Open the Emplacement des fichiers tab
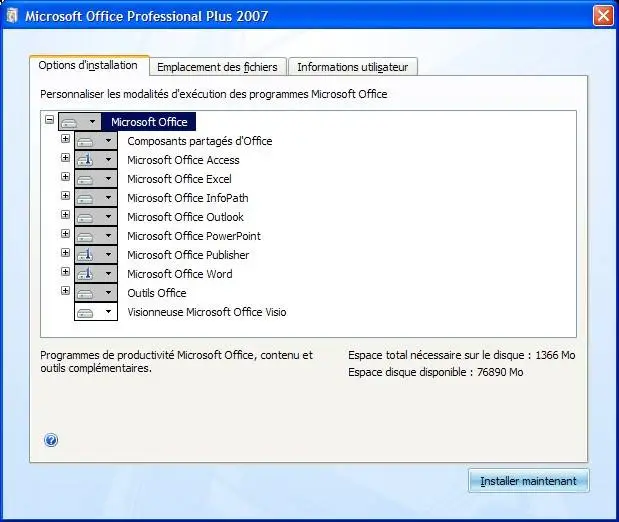Image resolution: width=619 pixels, height=522 pixels. tap(218, 67)
